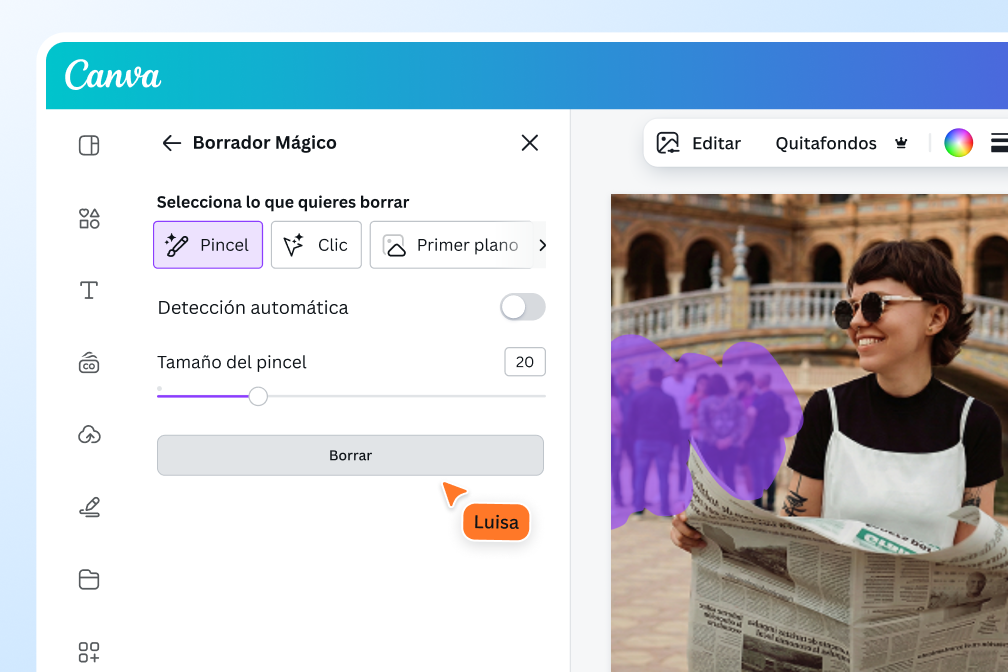The width and height of the screenshot is (1008, 672).
Task: Open the Elements shapes sidebar icon
Action: tap(89, 219)
